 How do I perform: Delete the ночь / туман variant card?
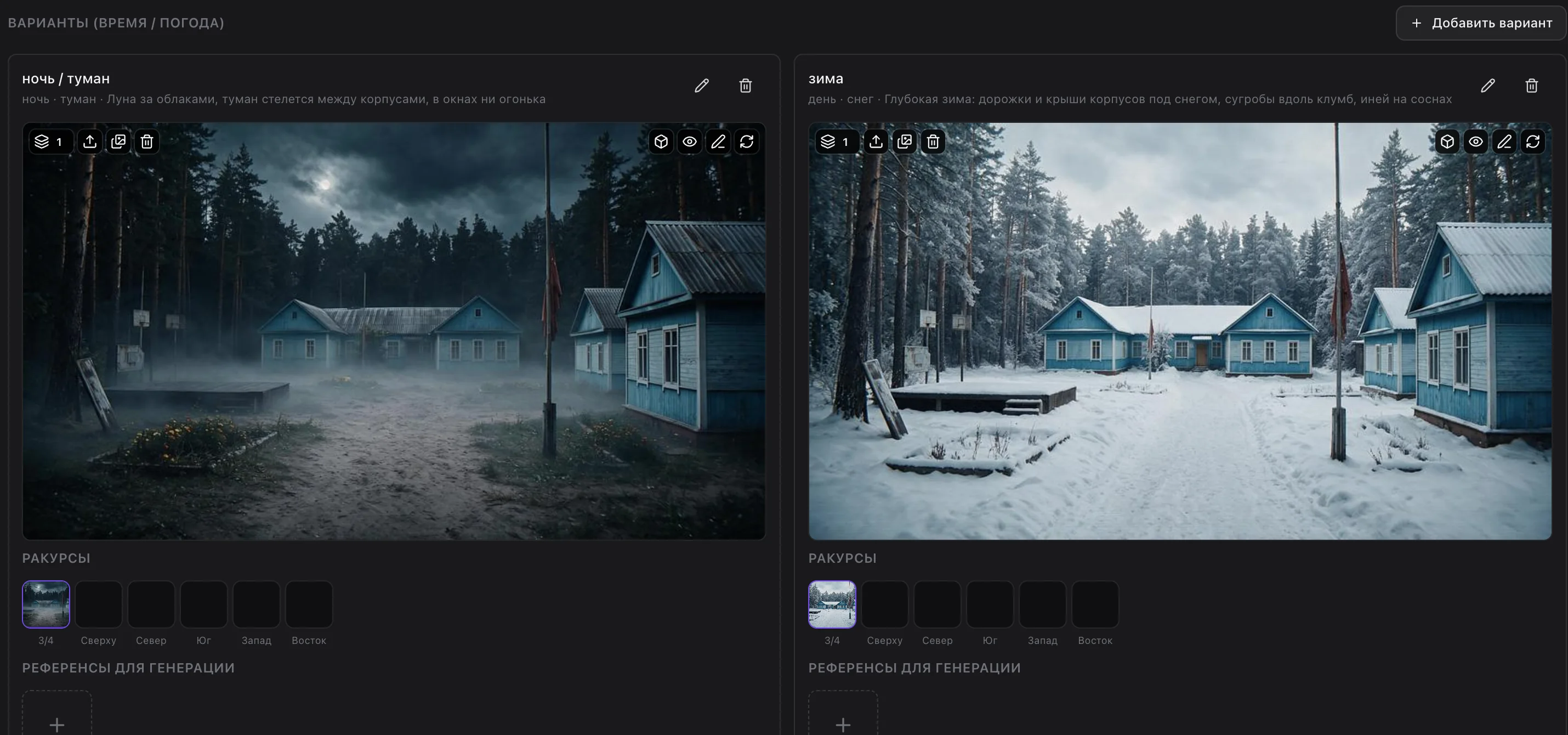[x=746, y=86]
